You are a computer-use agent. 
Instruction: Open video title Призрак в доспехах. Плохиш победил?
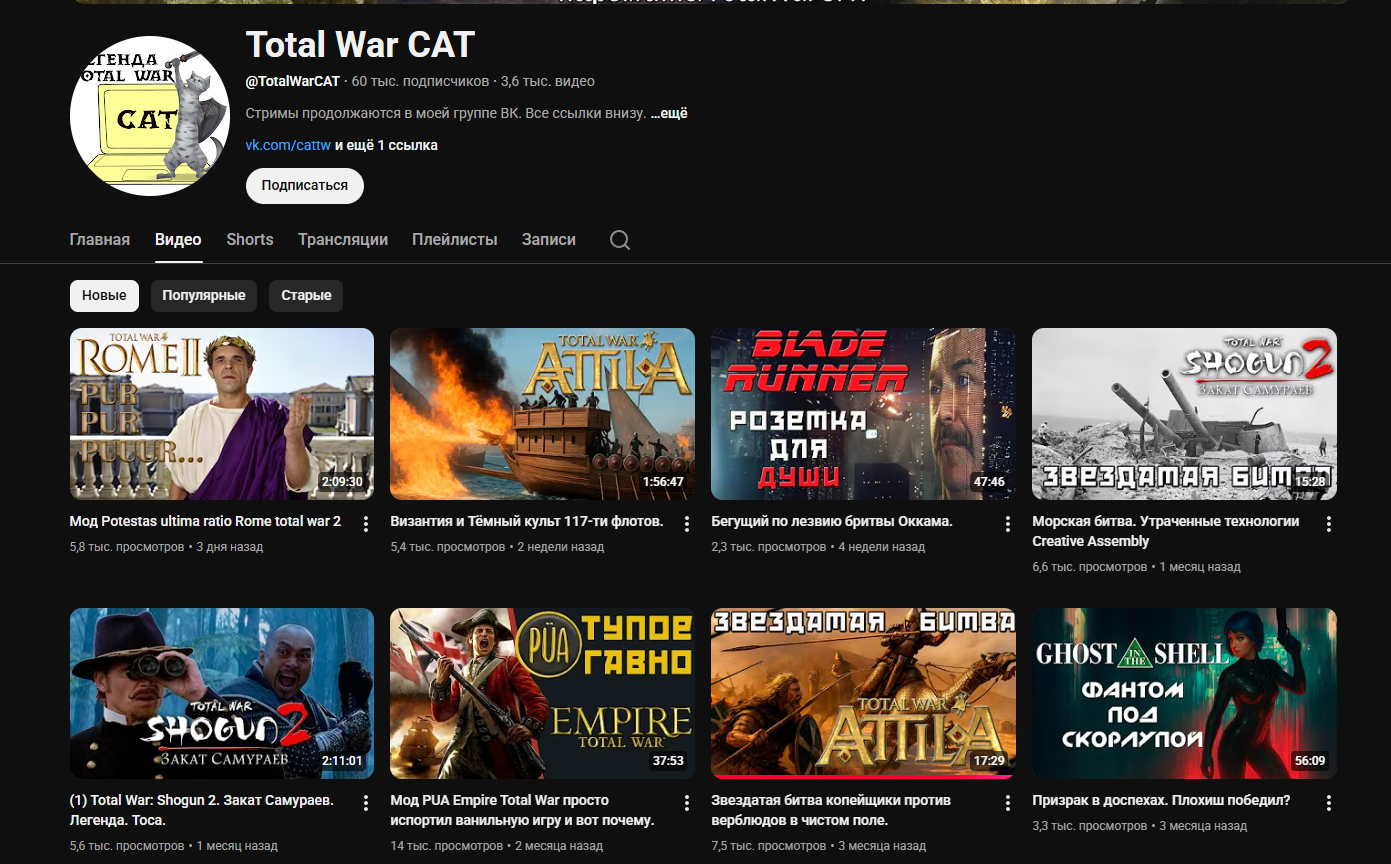(1162, 800)
